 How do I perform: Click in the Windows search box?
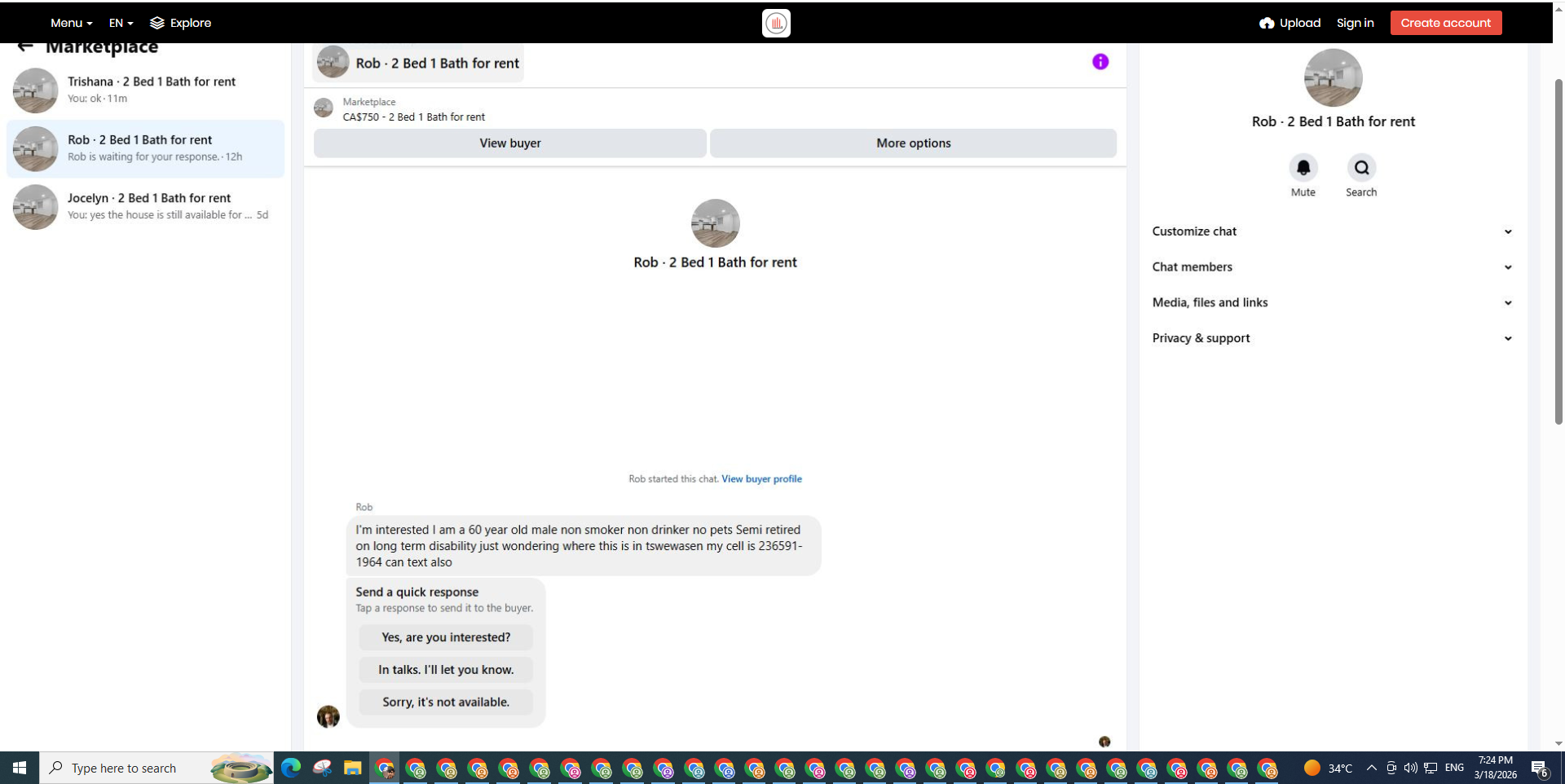156,768
